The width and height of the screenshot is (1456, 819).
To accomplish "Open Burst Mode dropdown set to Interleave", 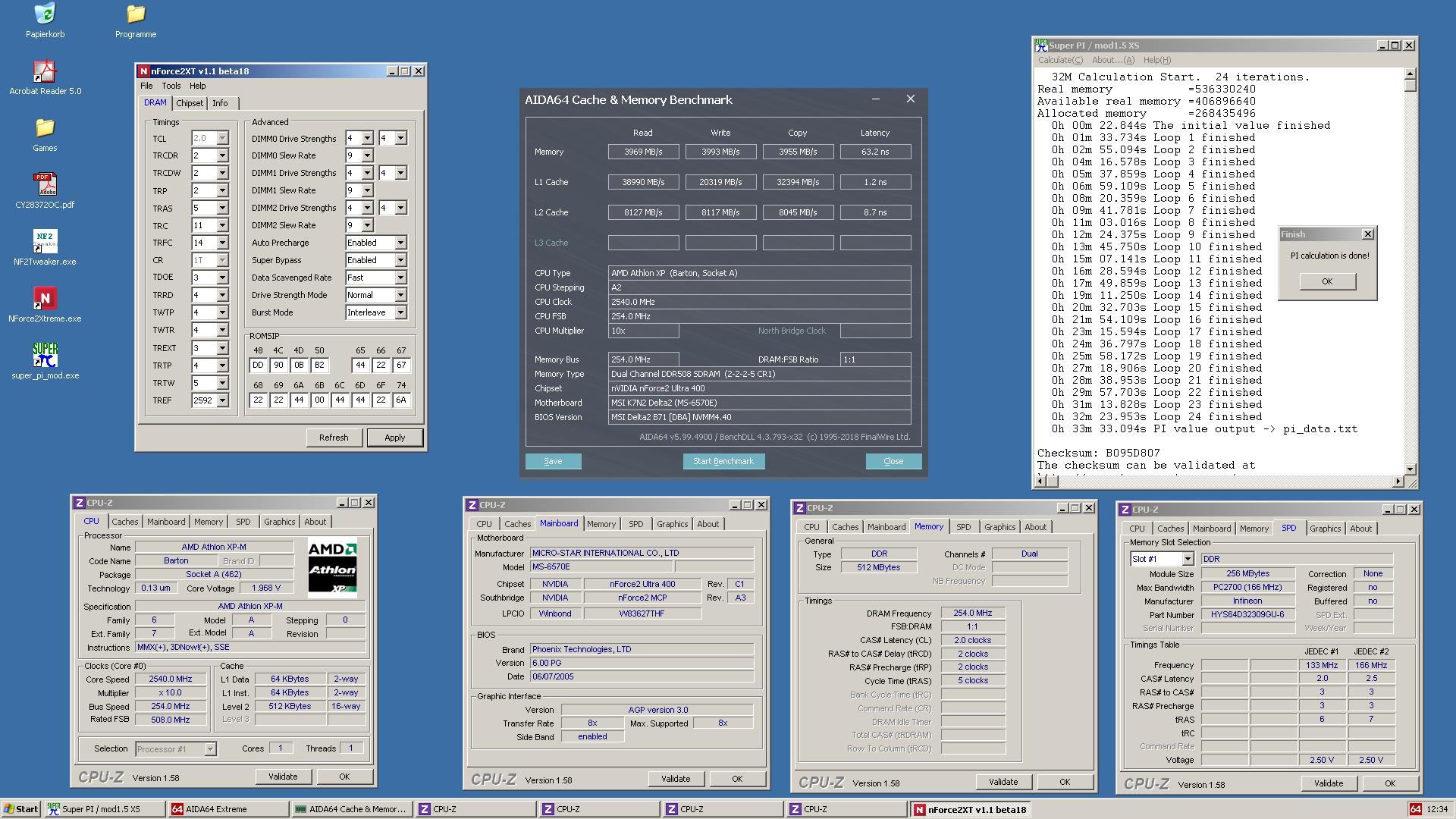I will click(400, 312).
